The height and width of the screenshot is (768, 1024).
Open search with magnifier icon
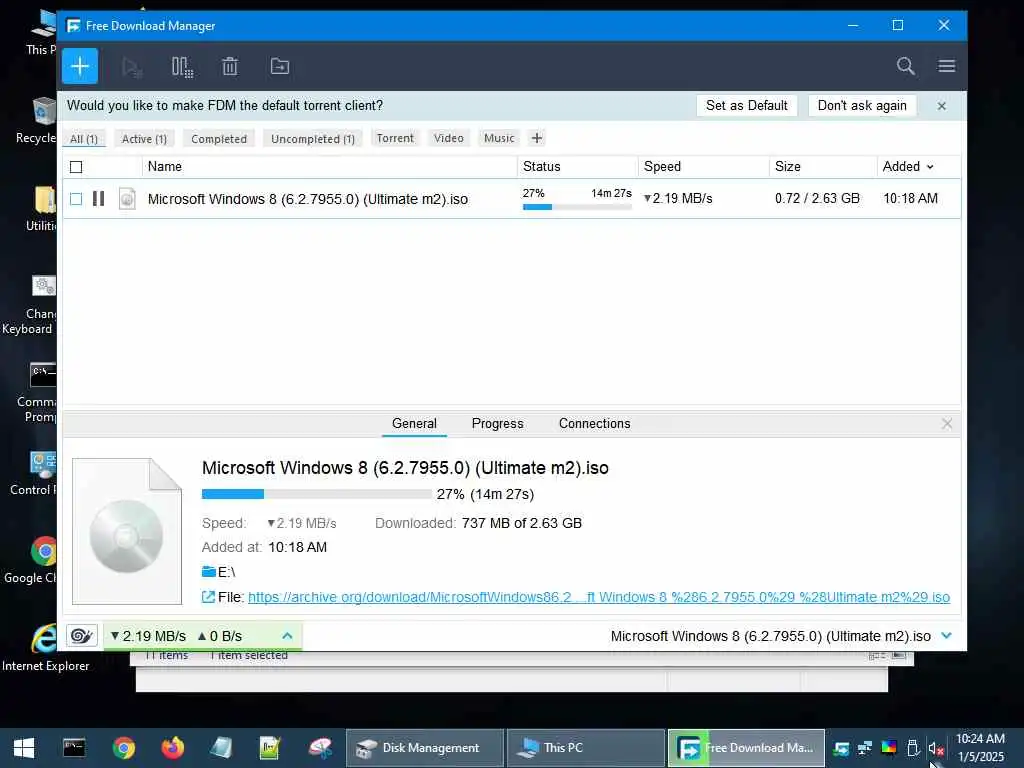[x=905, y=66]
